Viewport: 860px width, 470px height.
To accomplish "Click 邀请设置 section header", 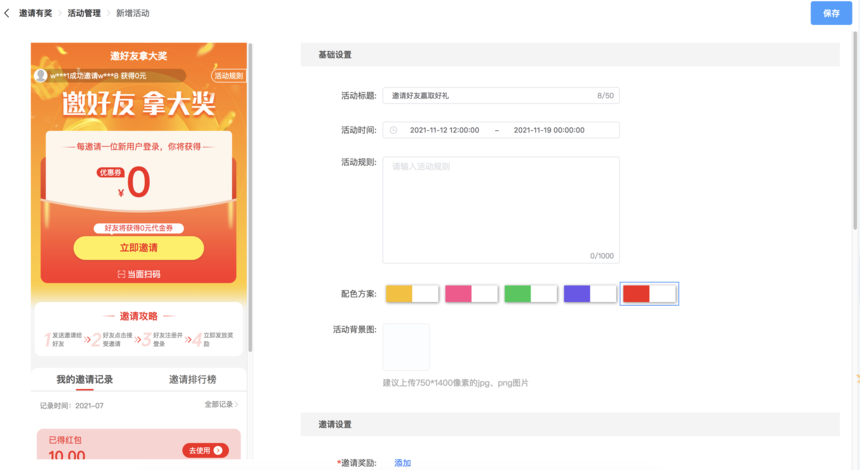I will point(335,424).
